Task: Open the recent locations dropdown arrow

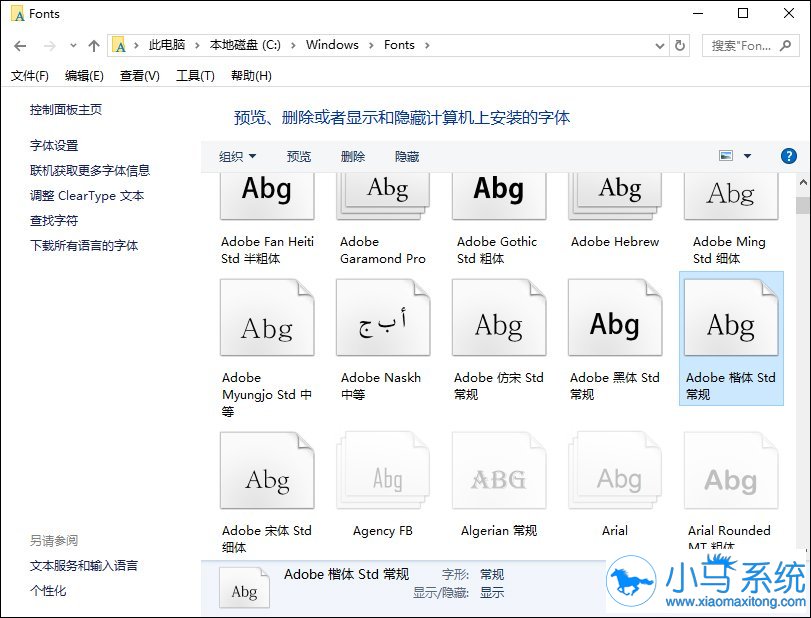Action: tap(73, 46)
